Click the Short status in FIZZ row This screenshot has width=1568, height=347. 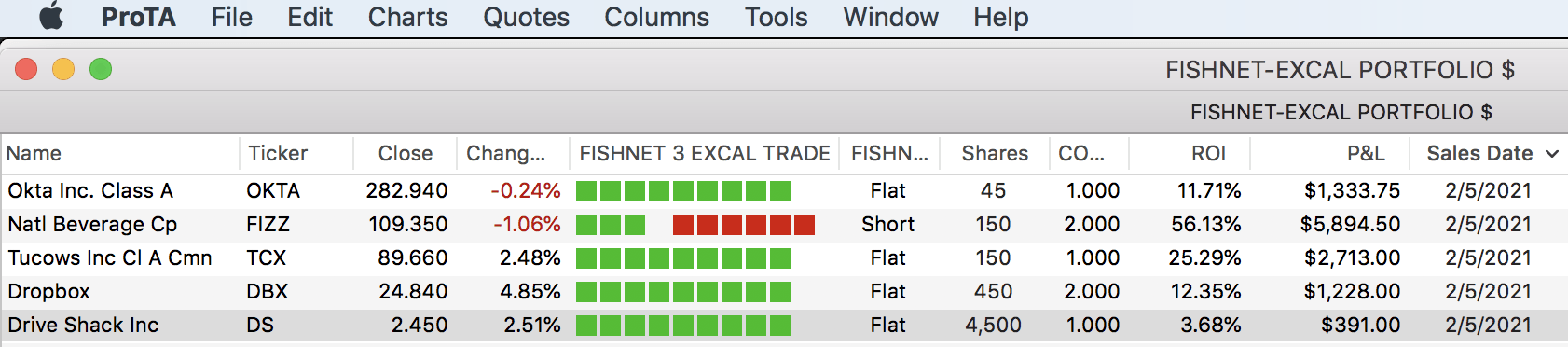[x=887, y=224]
